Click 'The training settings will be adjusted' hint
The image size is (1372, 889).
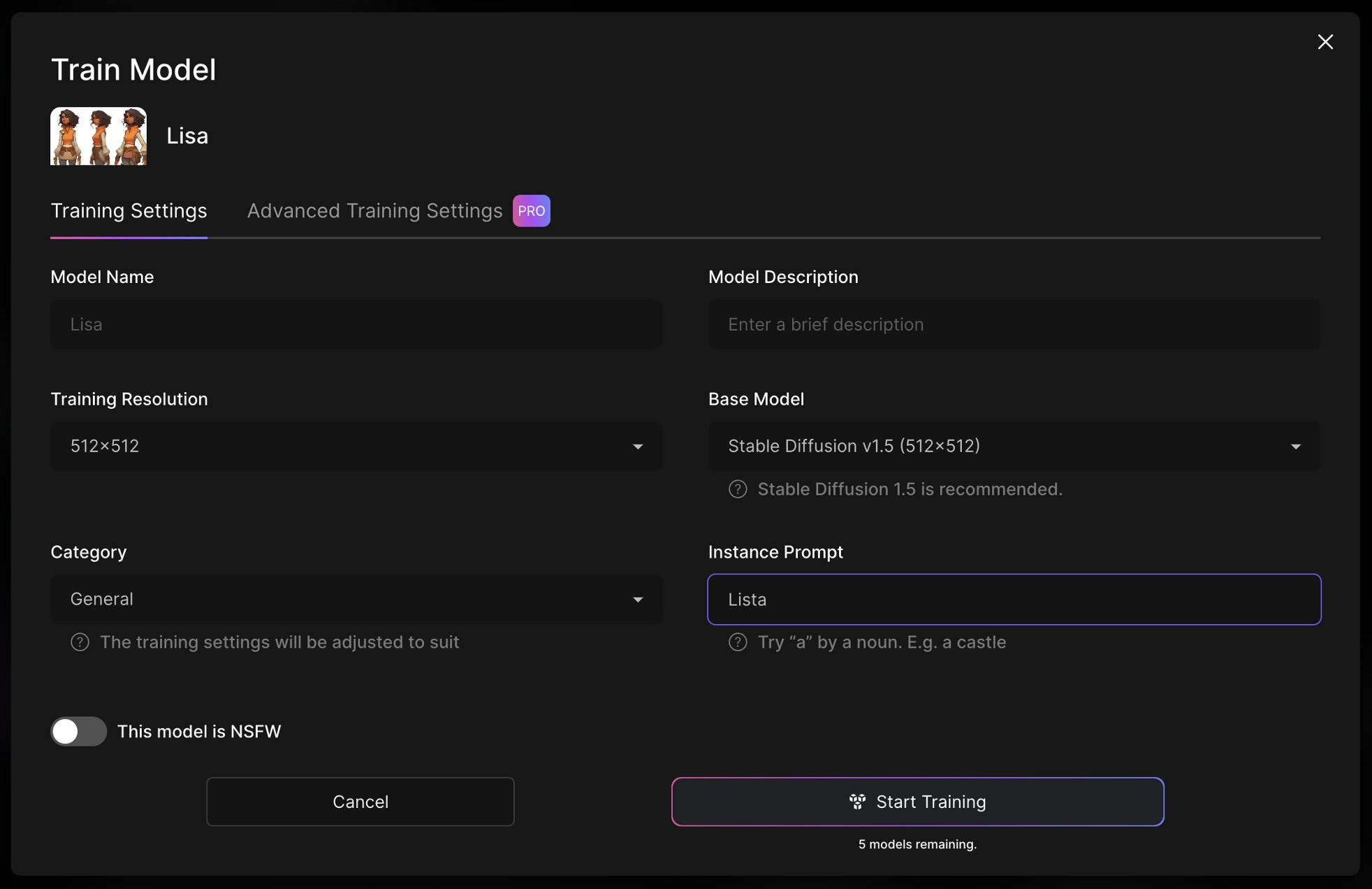279,642
